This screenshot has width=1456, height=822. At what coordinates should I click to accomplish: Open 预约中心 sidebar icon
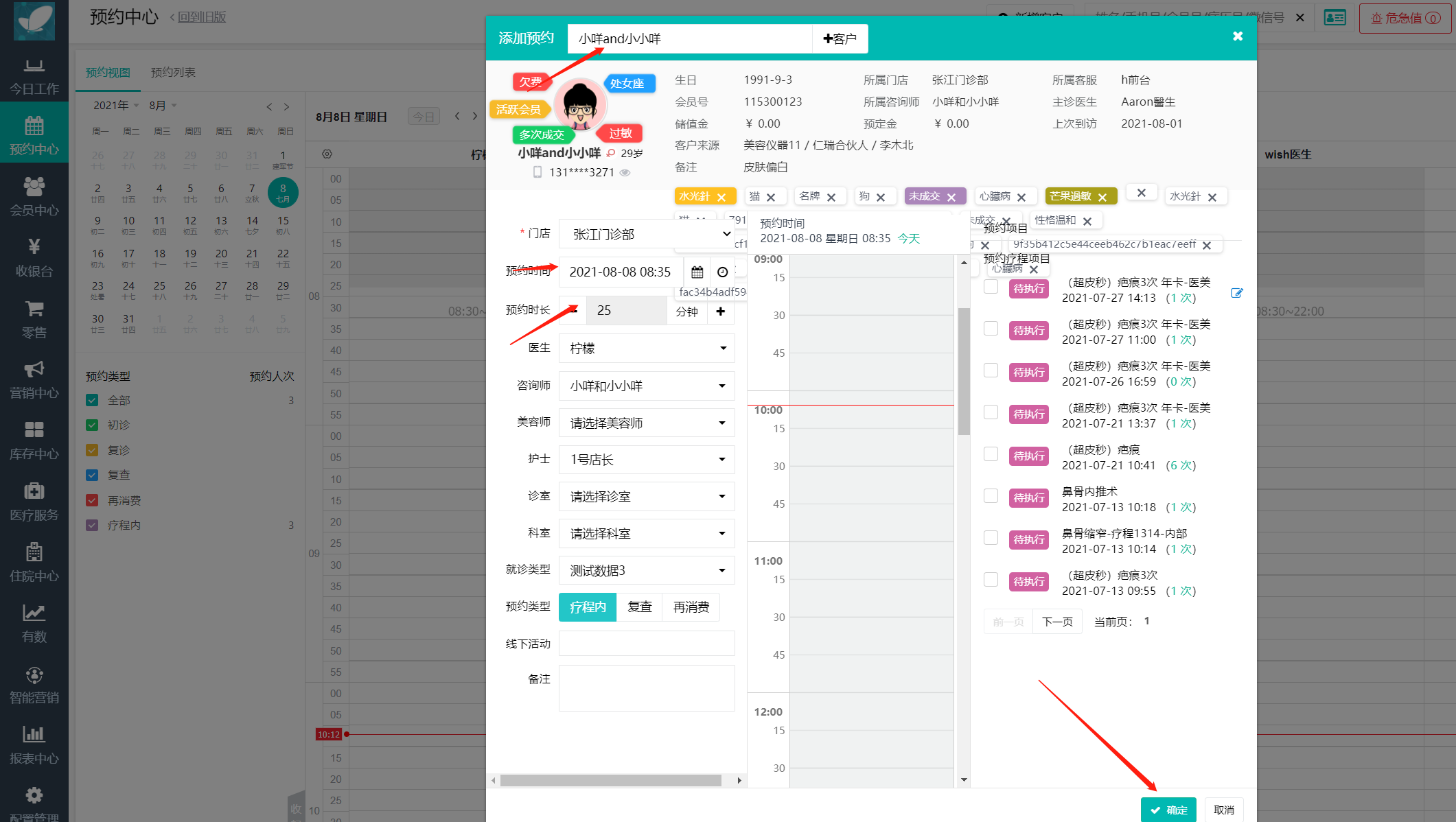(x=34, y=126)
